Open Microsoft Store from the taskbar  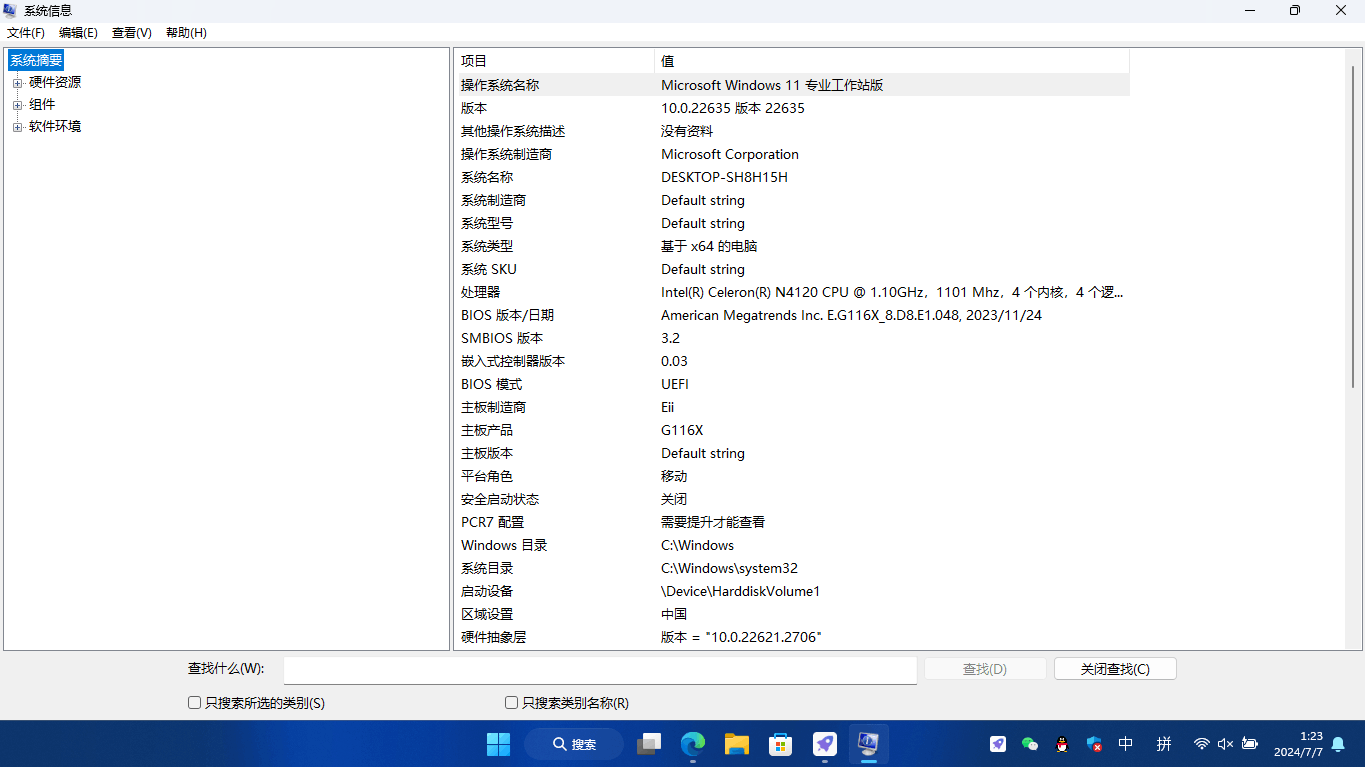click(781, 744)
